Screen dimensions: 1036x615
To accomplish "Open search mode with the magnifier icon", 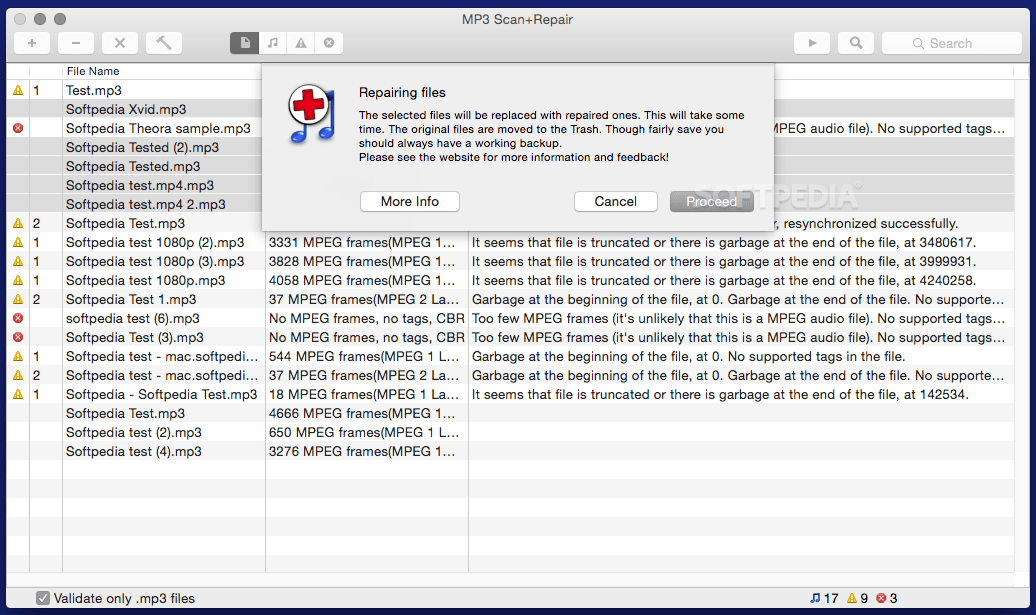I will click(855, 43).
